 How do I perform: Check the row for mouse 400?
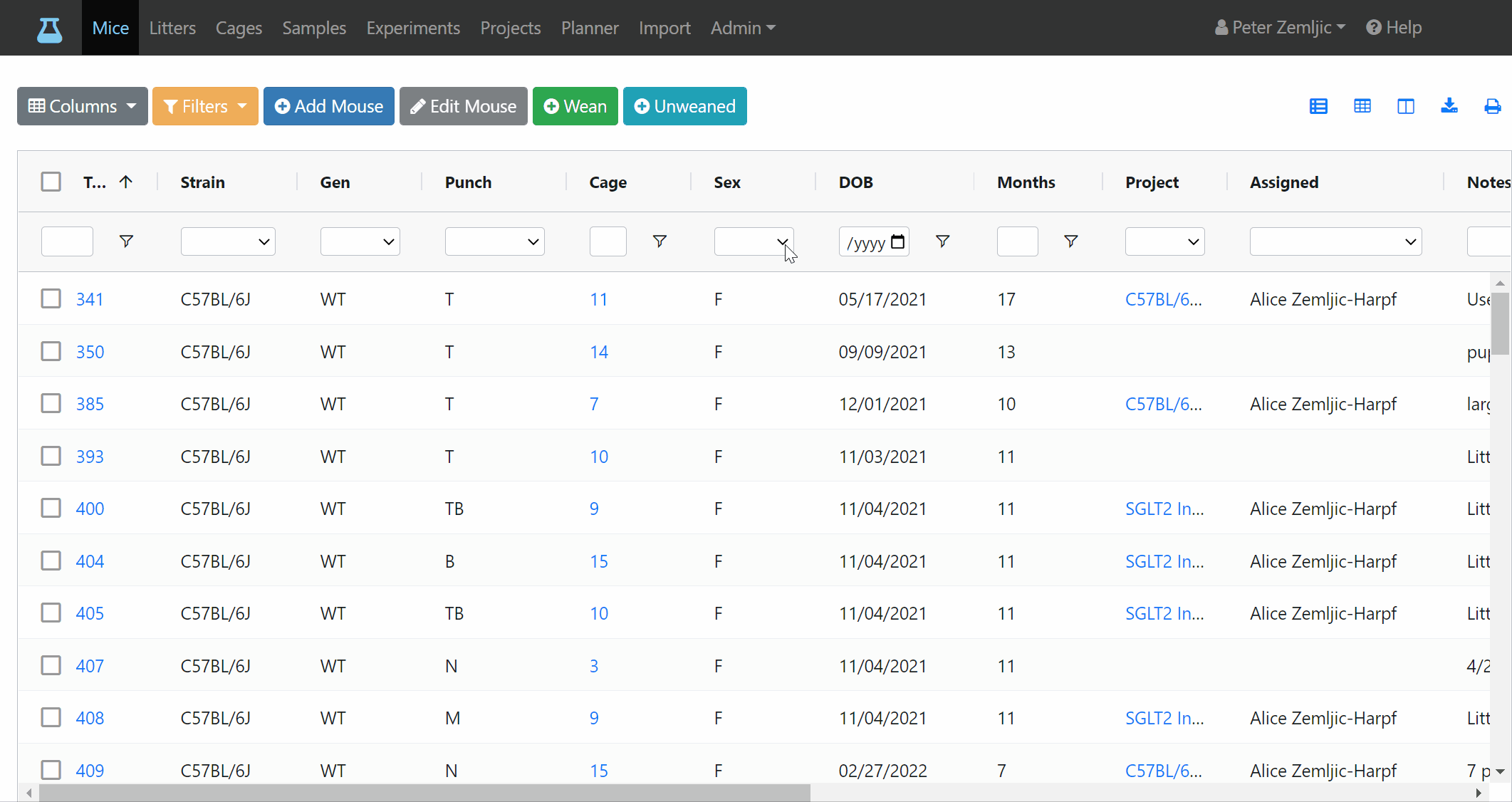(x=51, y=508)
